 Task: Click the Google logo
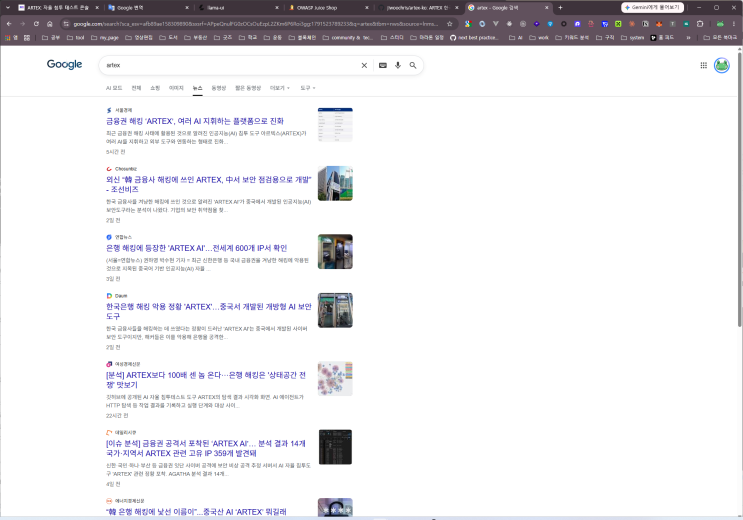pyautogui.click(x=64, y=64)
